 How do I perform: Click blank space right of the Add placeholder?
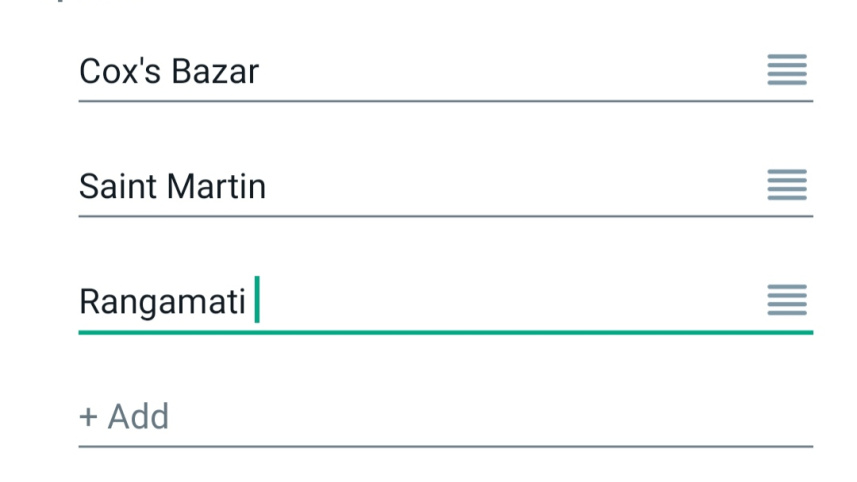(500, 416)
